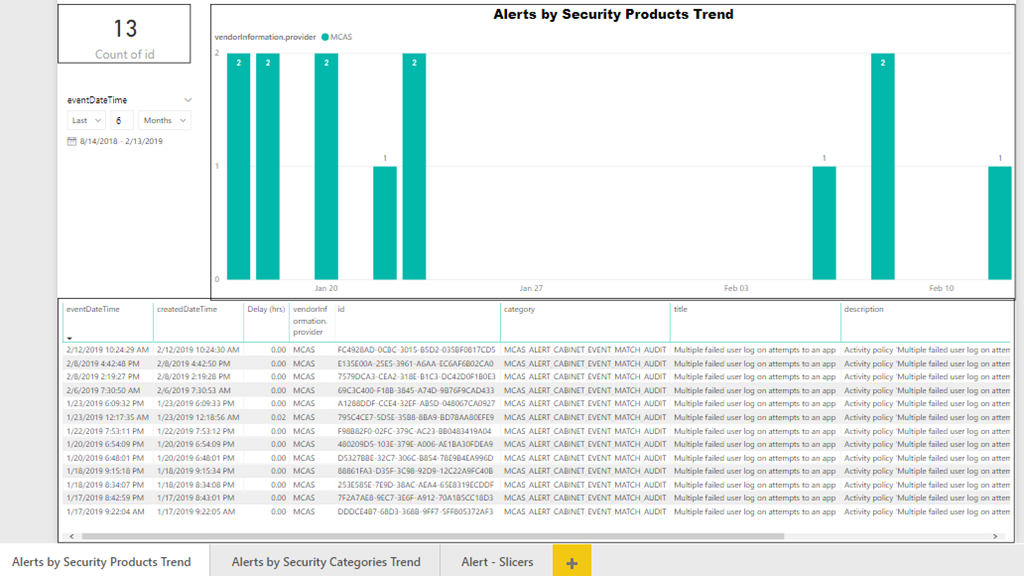Open the Alert - Slicers tab

click(496, 562)
